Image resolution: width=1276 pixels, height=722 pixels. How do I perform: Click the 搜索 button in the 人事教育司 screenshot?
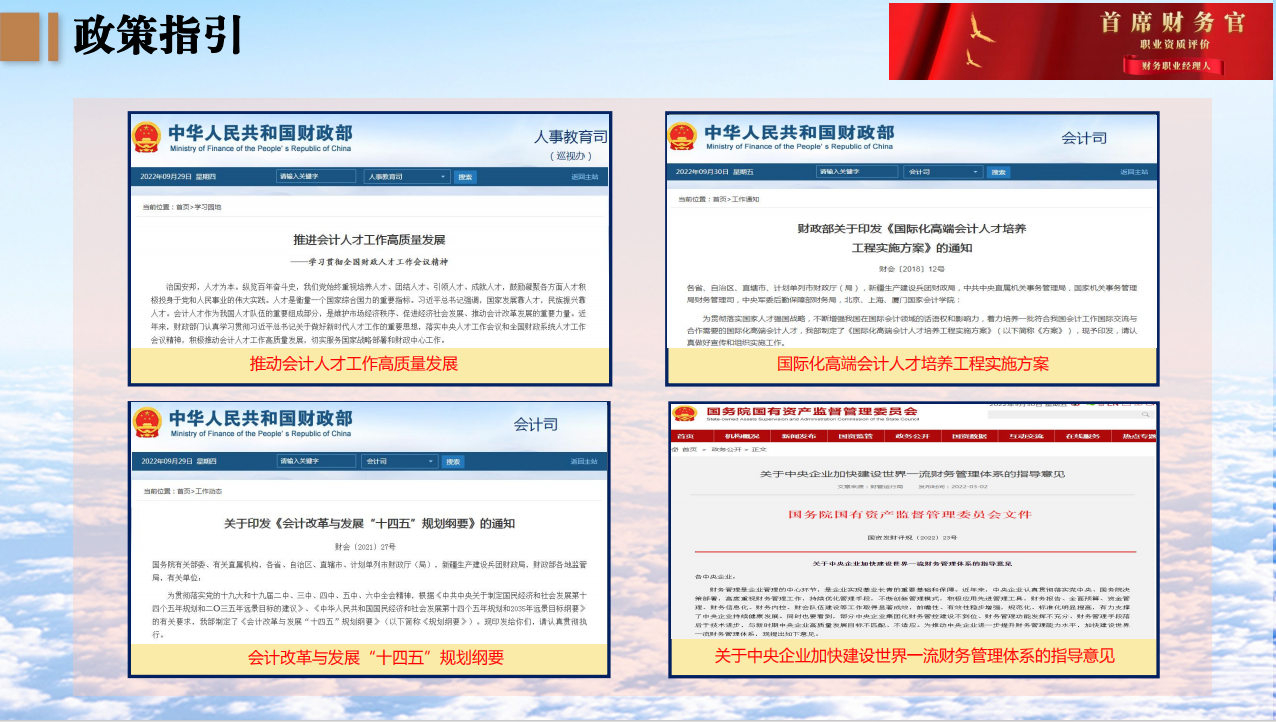(465, 177)
